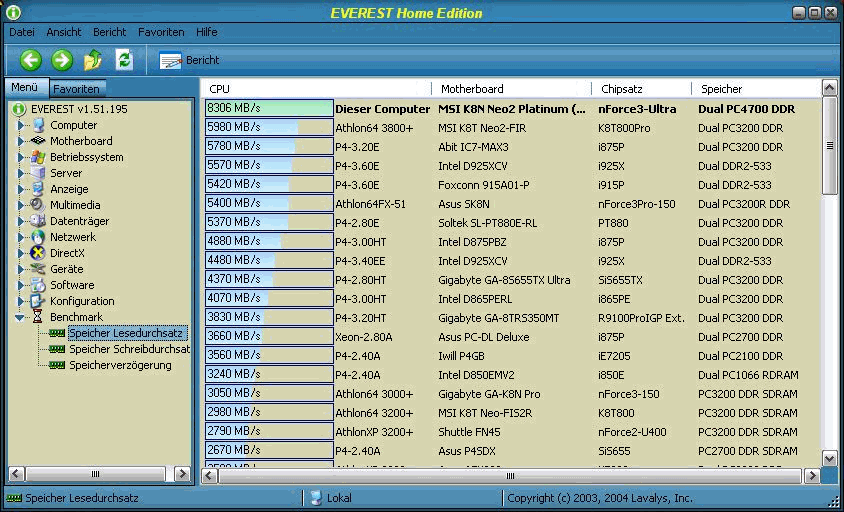This screenshot has height=512, width=844.
Task: Click the 2670 MB/s result bar
Action: (269, 450)
